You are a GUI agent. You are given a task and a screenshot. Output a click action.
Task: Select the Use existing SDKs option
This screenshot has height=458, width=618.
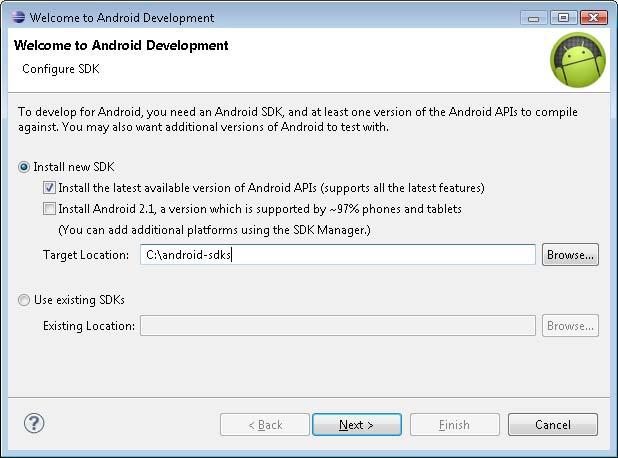pos(24,300)
